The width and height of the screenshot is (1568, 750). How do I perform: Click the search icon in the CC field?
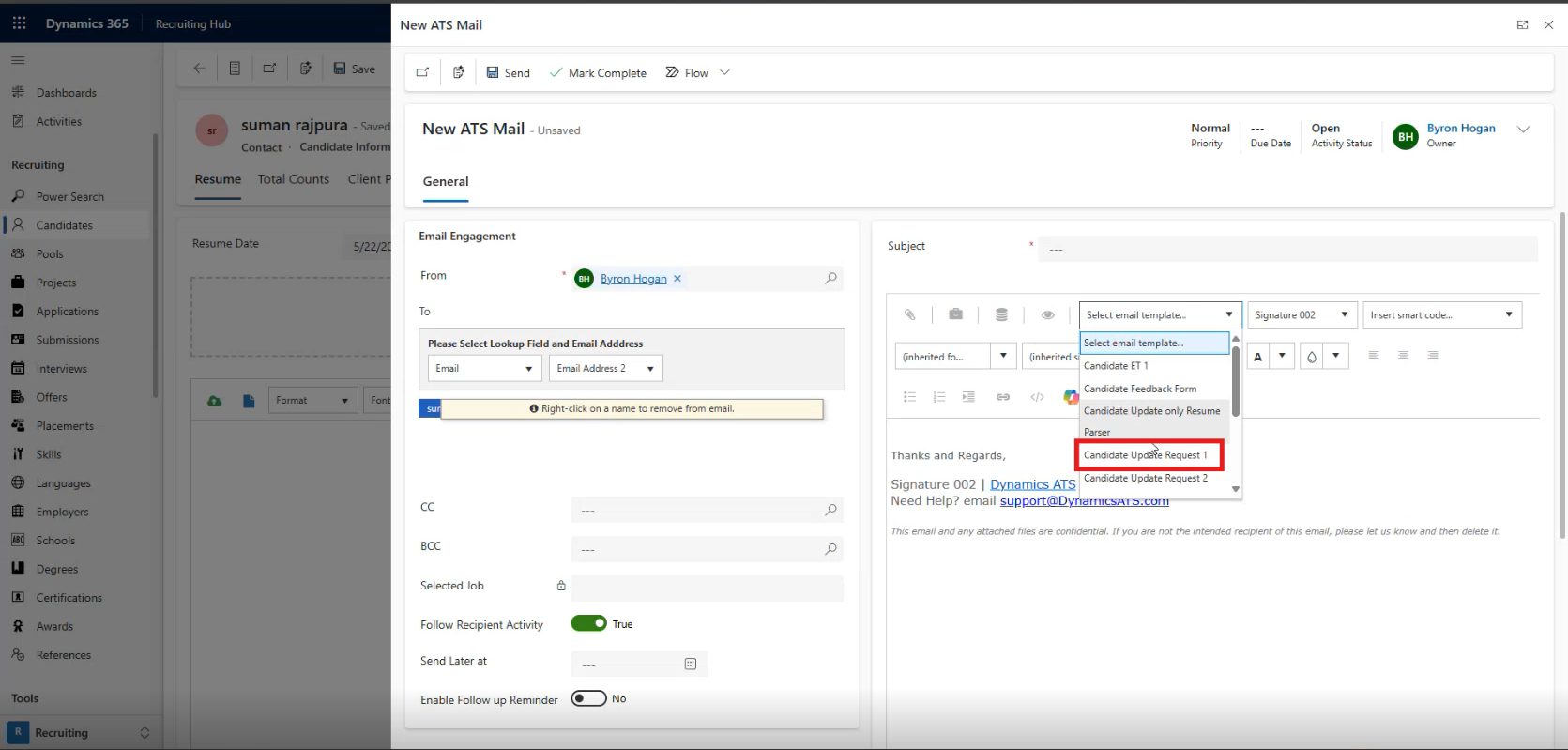pos(830,510)
